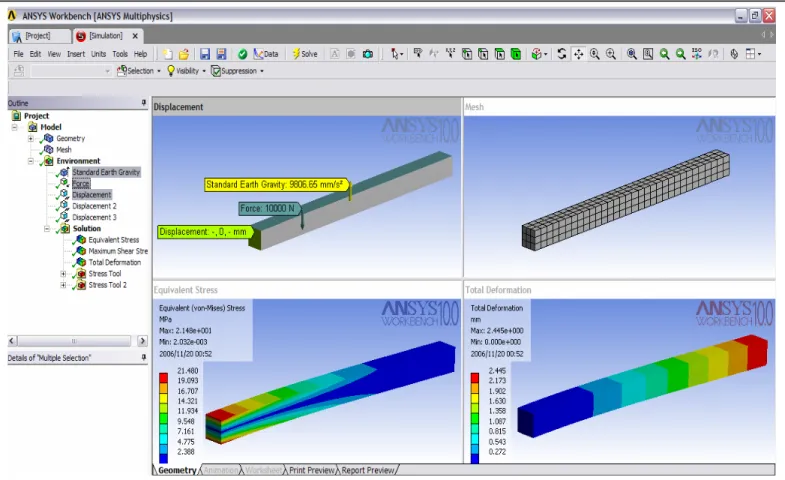
Task: Click the green checkmark toolbar icon
Action: point(242,54)
